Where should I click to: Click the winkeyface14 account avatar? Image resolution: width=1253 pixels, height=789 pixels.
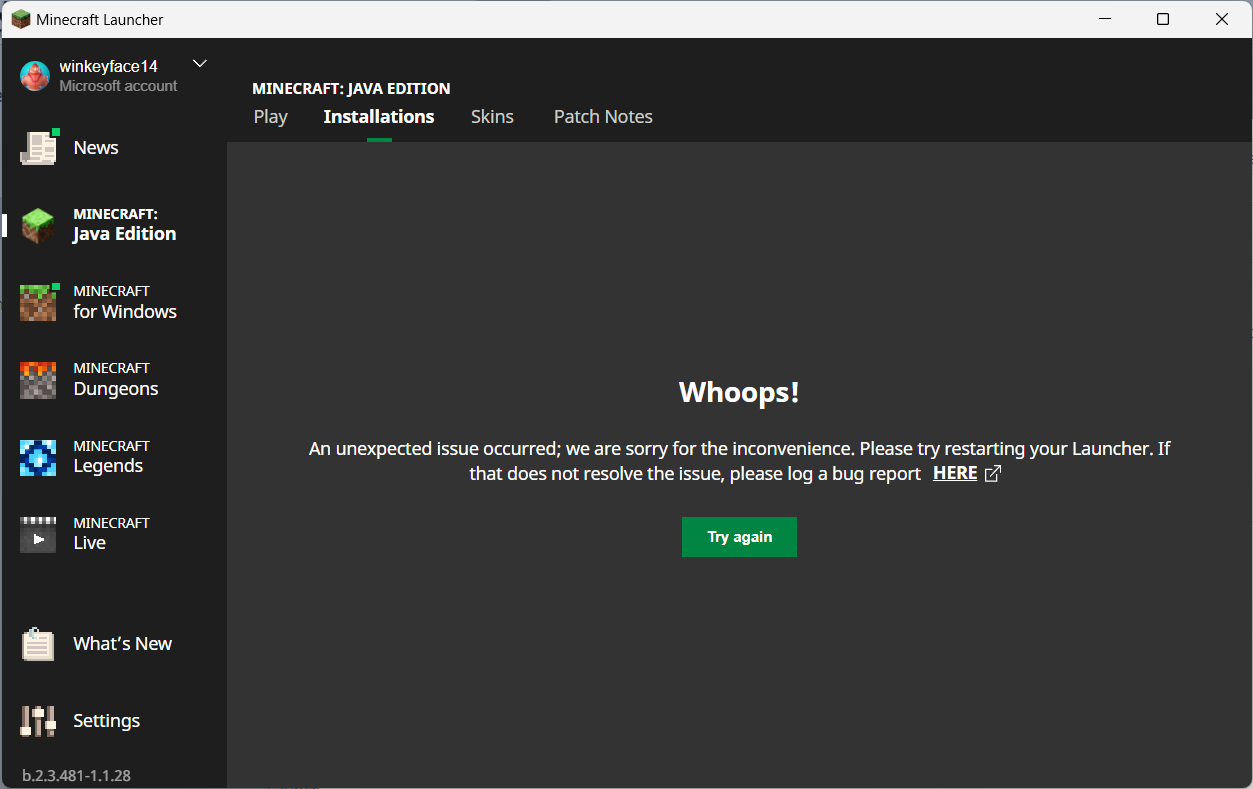[35, 76]
